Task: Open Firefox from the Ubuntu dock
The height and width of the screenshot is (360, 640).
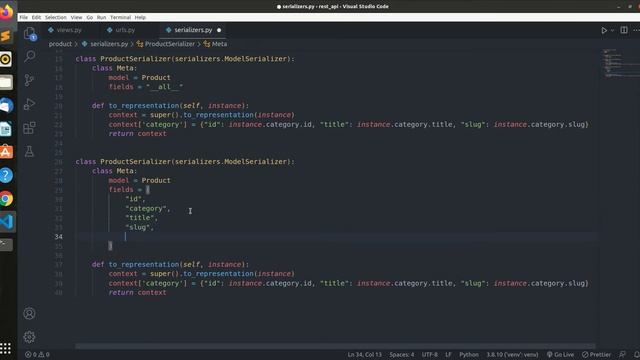Action: coord(6,12)
